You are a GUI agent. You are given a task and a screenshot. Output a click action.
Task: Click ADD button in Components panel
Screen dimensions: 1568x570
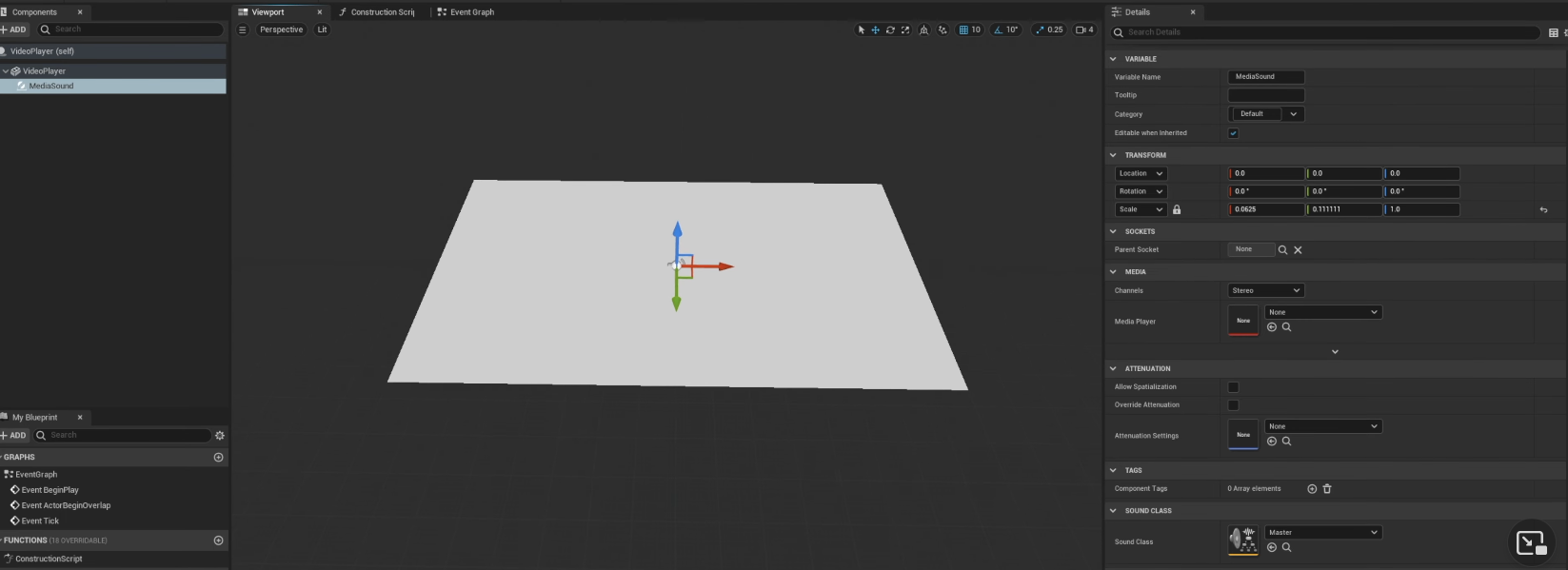click(x=14, y=29)
